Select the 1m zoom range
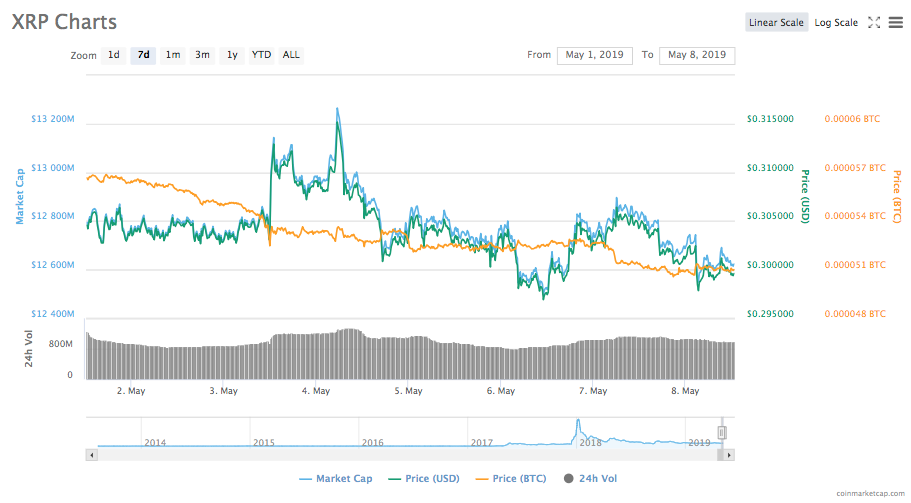Image resolution: width=911 pixels, height=503 pixels. click(x=173, y=55)
